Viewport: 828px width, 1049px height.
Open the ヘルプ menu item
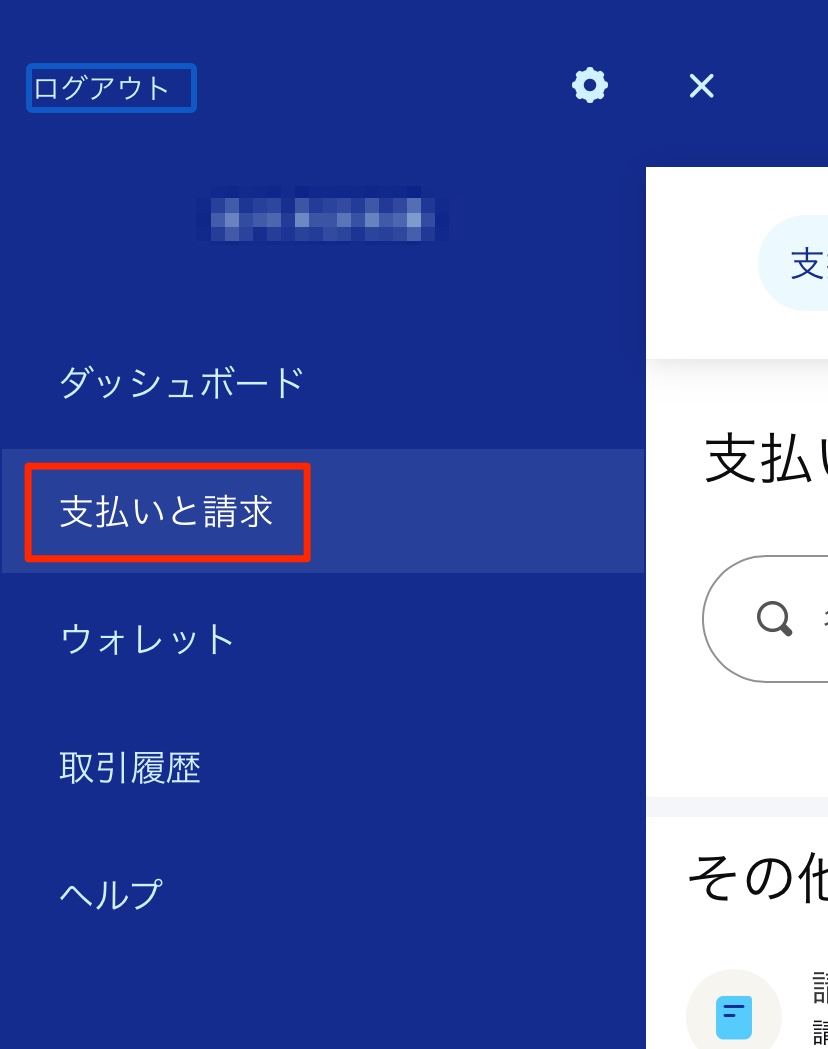111,894
